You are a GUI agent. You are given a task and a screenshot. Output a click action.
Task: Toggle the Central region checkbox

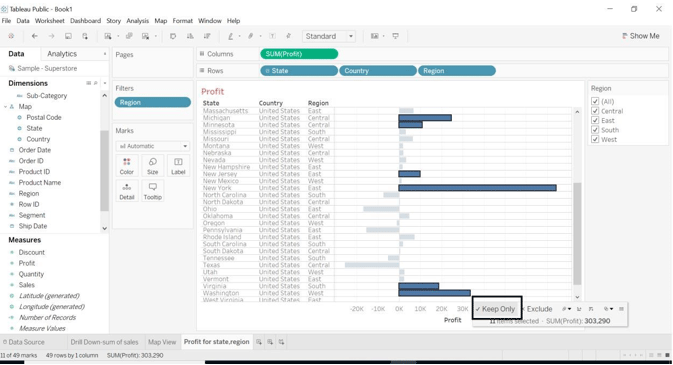coord(595,111)
